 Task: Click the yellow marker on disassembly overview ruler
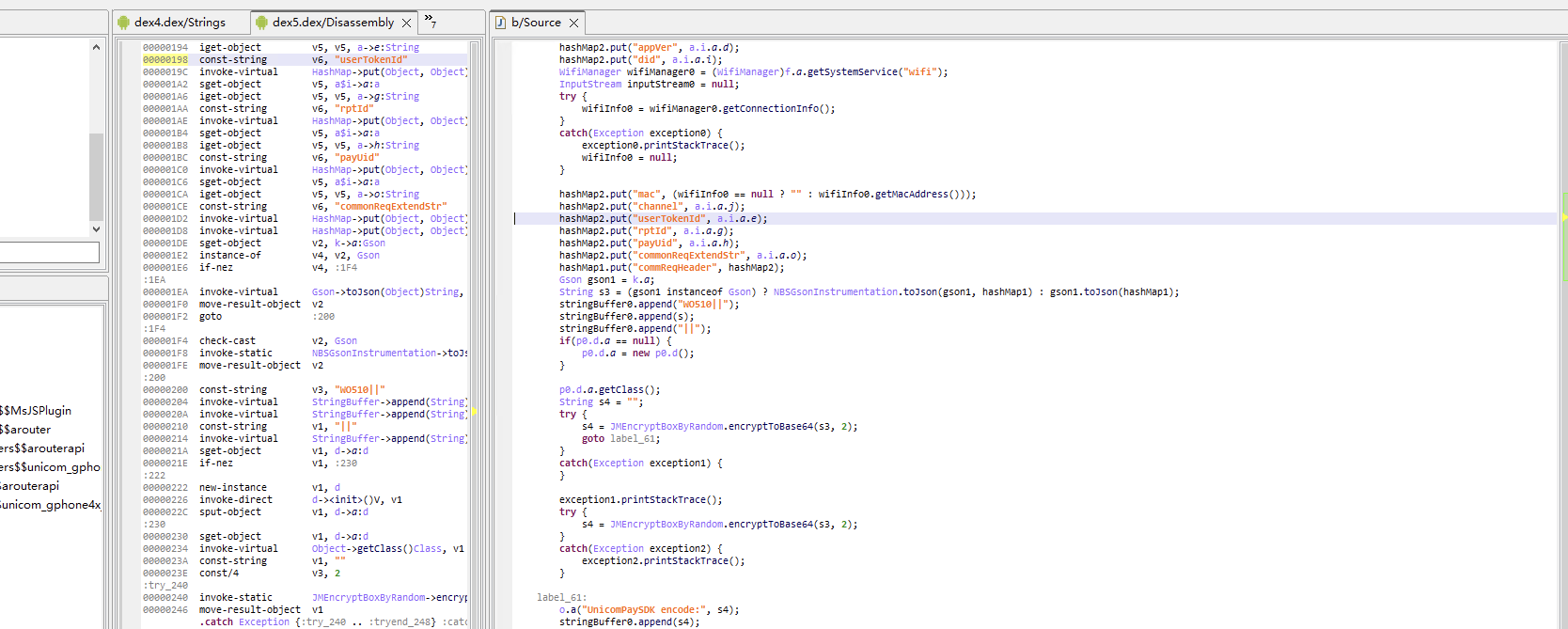474,412
